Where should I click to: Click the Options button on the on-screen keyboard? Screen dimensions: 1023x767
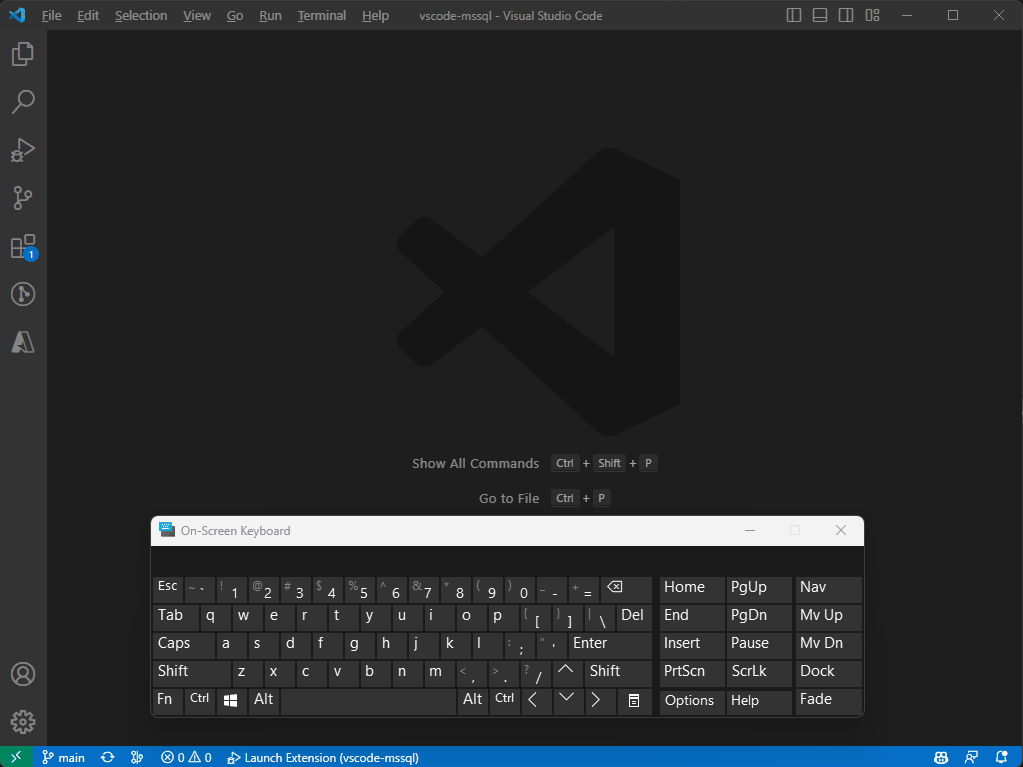coord(690,701)
